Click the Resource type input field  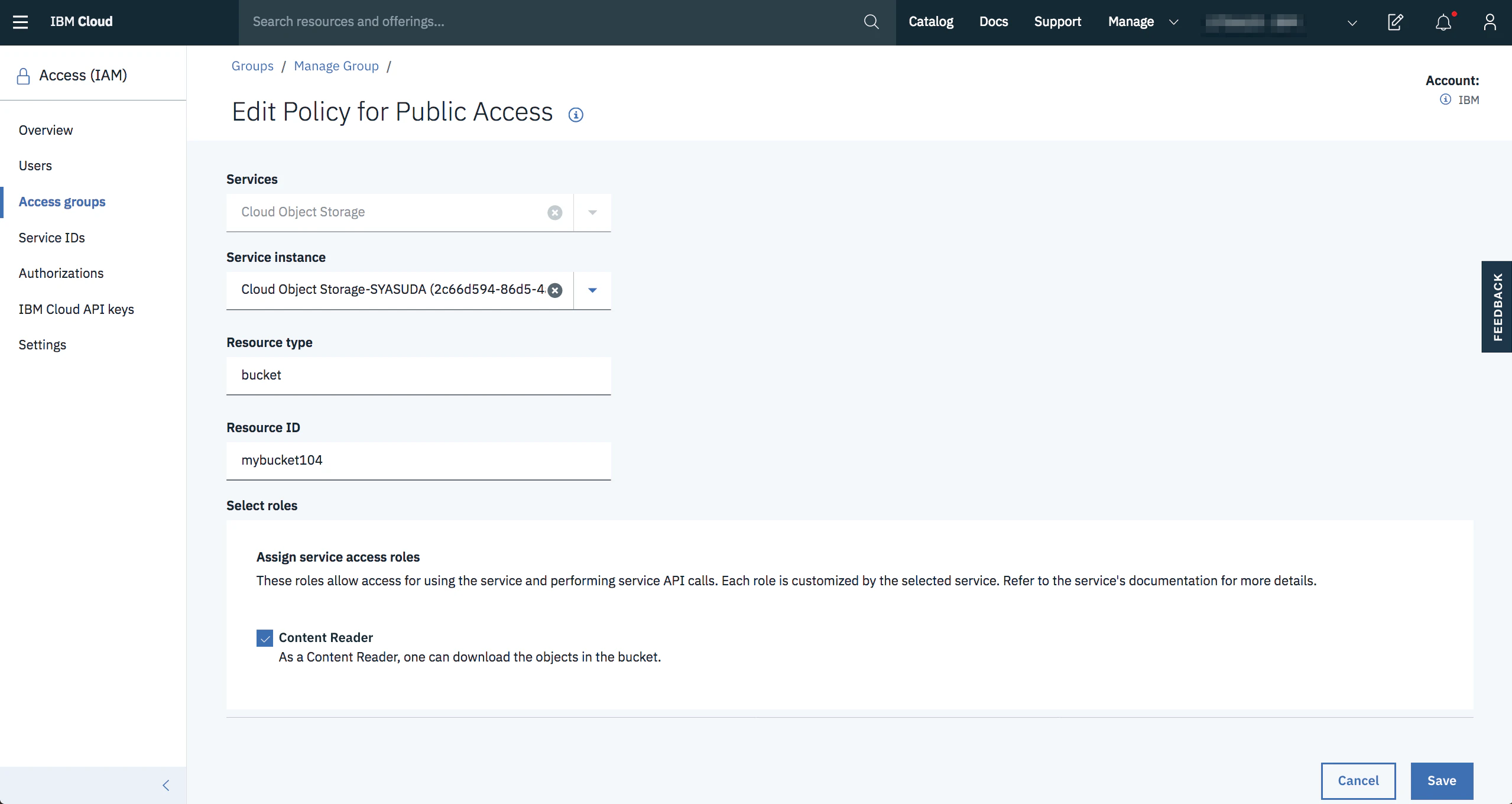click(x=418, y=375)
